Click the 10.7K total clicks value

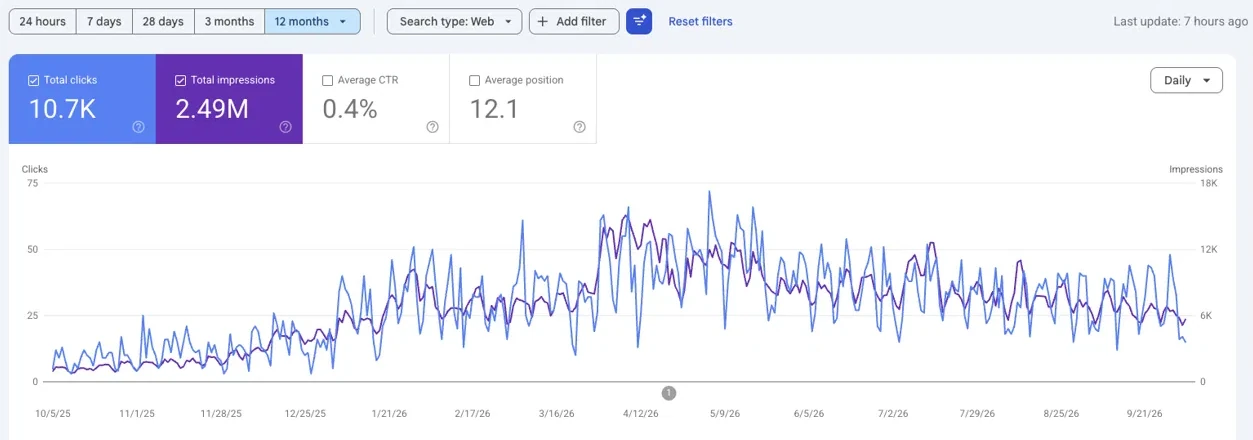pyautogui.click(x=62, y=109)
